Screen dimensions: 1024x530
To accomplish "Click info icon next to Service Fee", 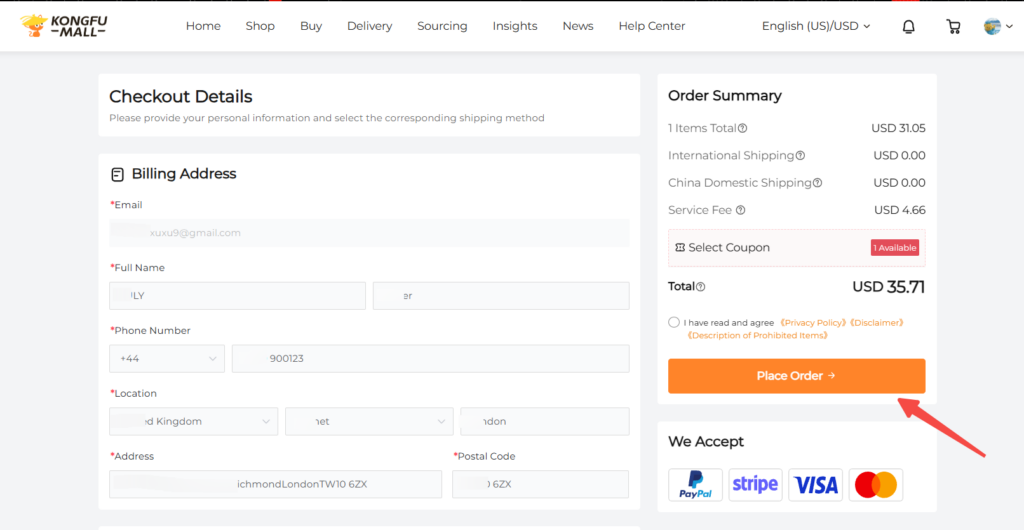I will 741,210.
